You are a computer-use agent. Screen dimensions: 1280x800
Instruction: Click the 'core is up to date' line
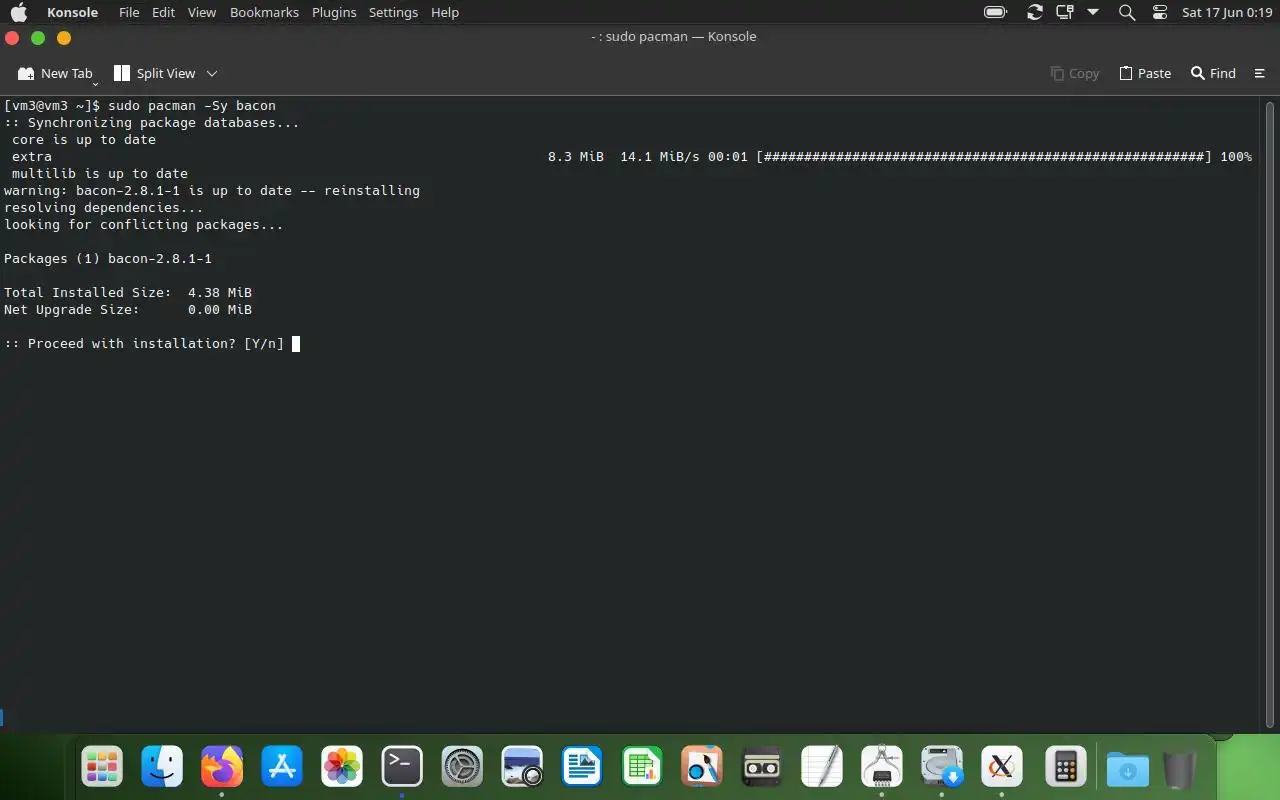click(x=84, y=140)
